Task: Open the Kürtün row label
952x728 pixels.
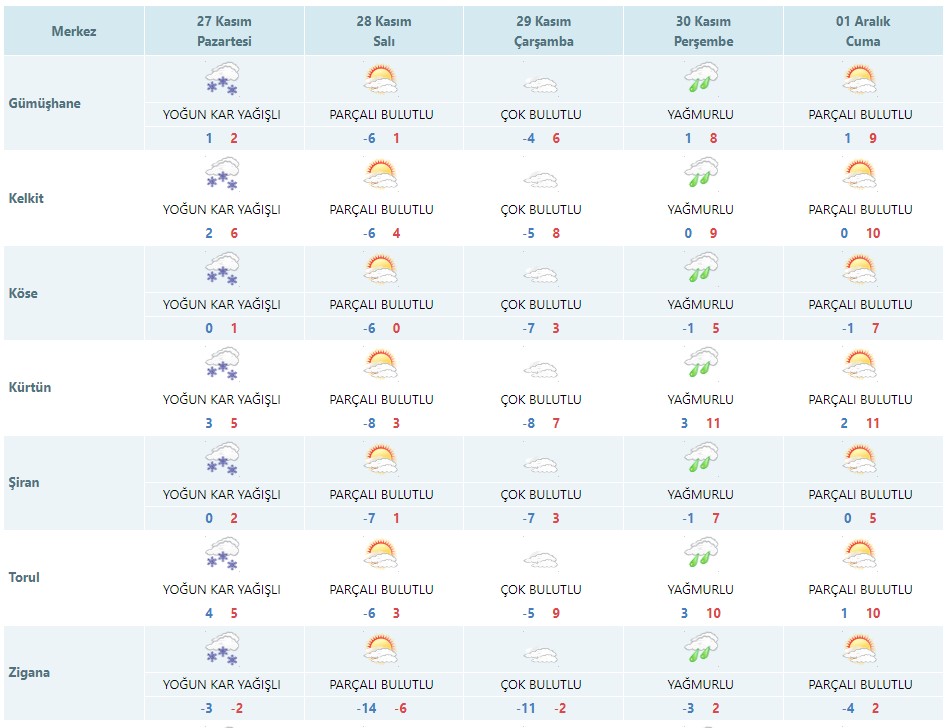Action: click(30, 388)
